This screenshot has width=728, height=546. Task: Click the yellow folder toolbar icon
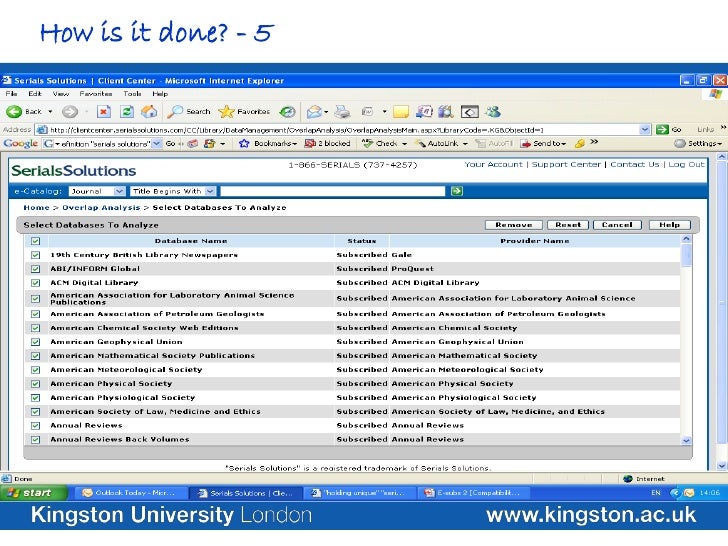(x=401, y=111)
